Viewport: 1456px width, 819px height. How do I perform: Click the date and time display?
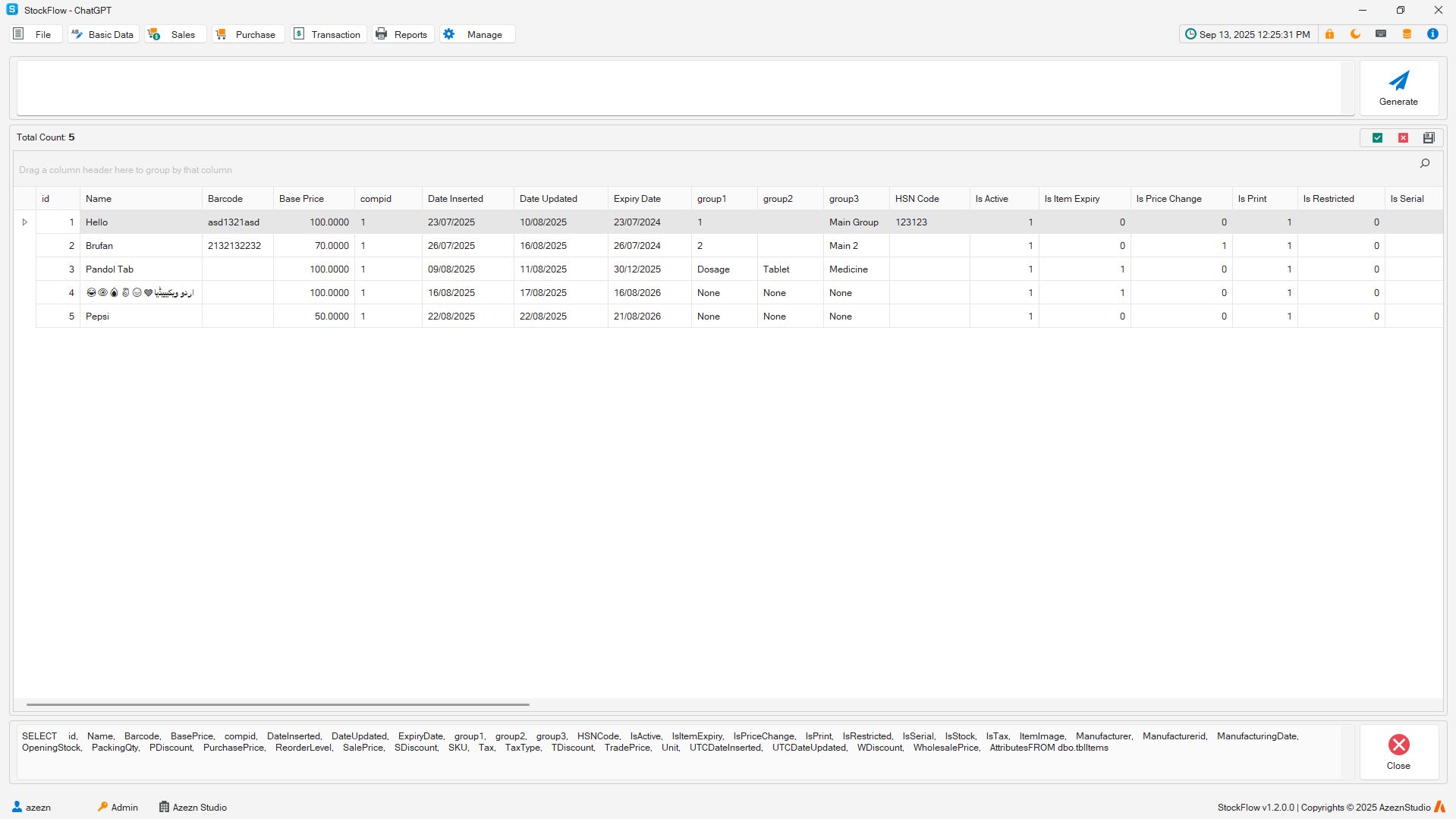click(1248, 34)
